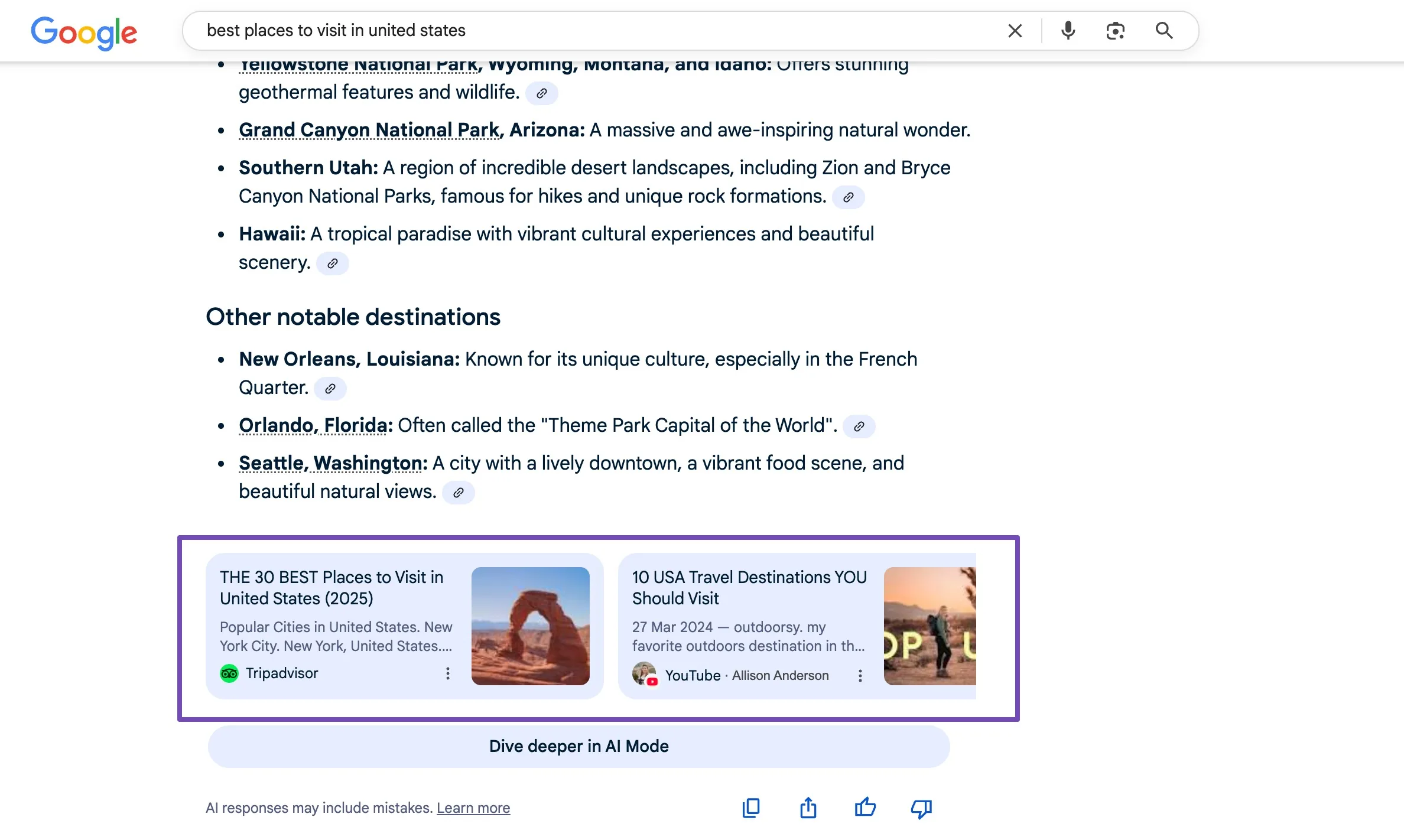
Task: Open Grand Canyon National Park link
Action: [369, 130]
